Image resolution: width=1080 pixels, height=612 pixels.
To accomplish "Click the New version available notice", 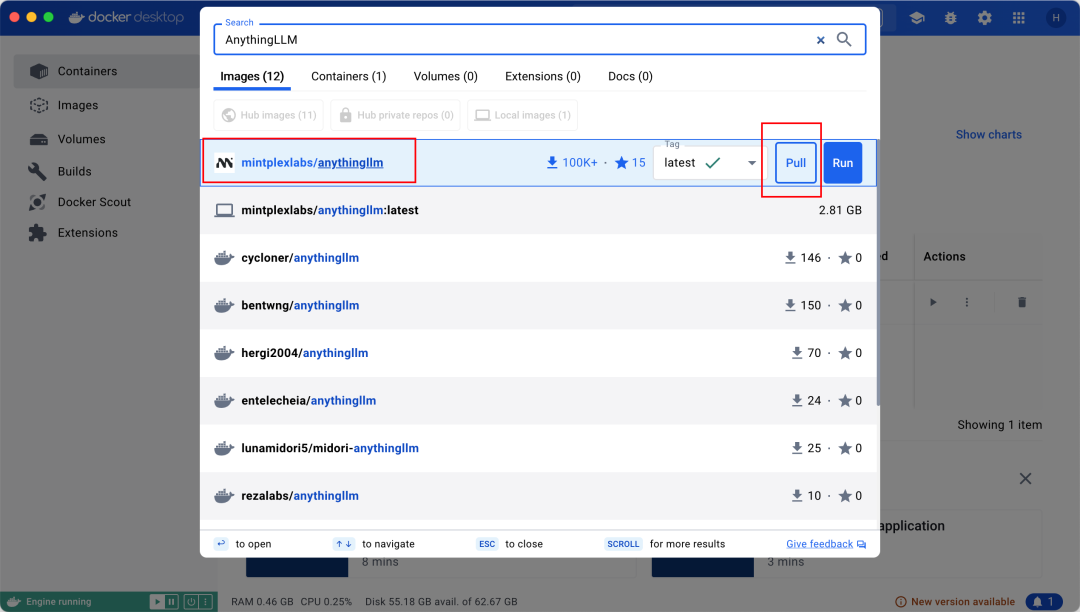I will click(955, 602).
